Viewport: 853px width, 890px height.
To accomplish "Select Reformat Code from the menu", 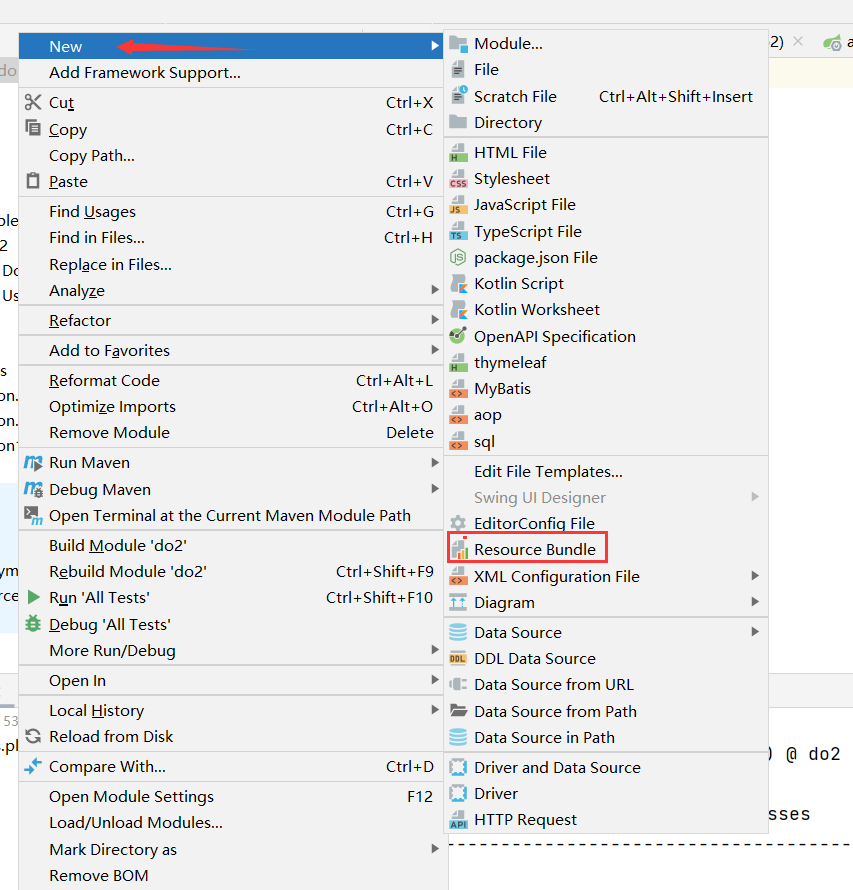I will [x=105, y=380].
